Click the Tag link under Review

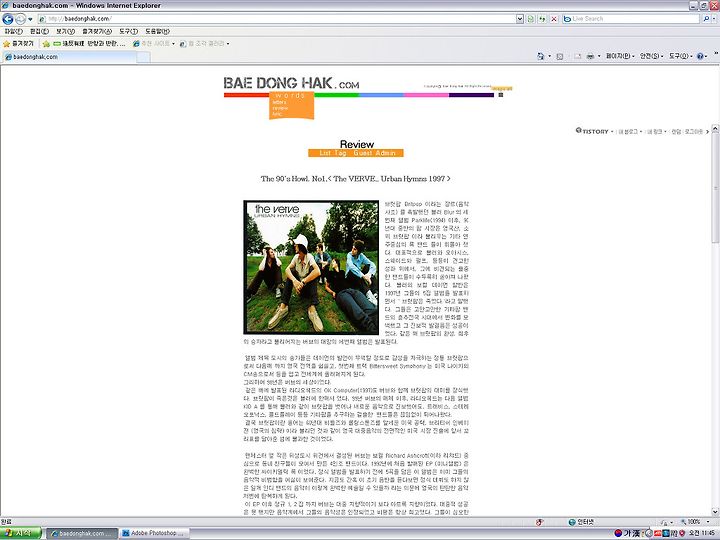340,153
